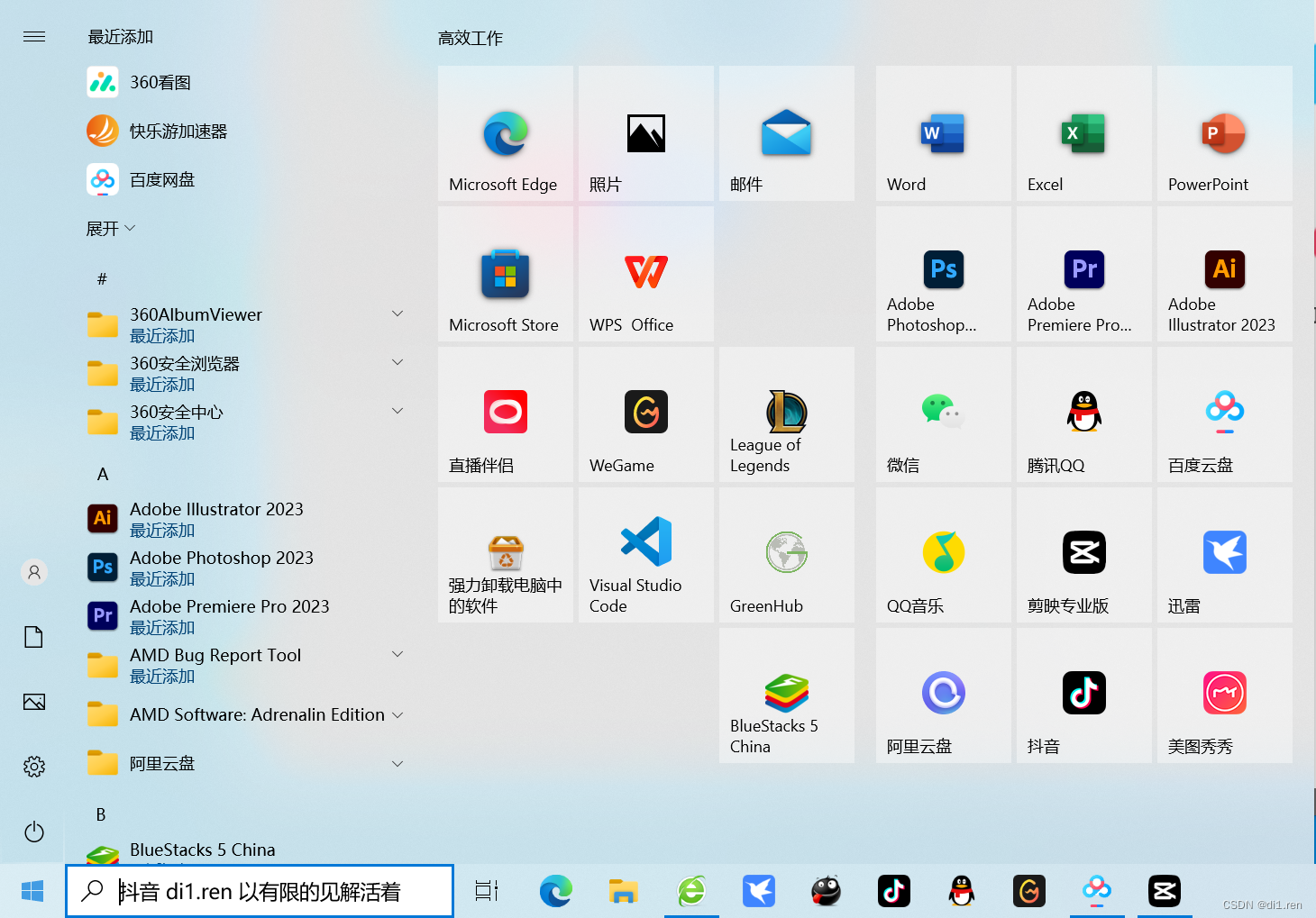Screen dimensions: 1316x918
Task: Open the 抖音 tile
Action: pos(1084,695)
